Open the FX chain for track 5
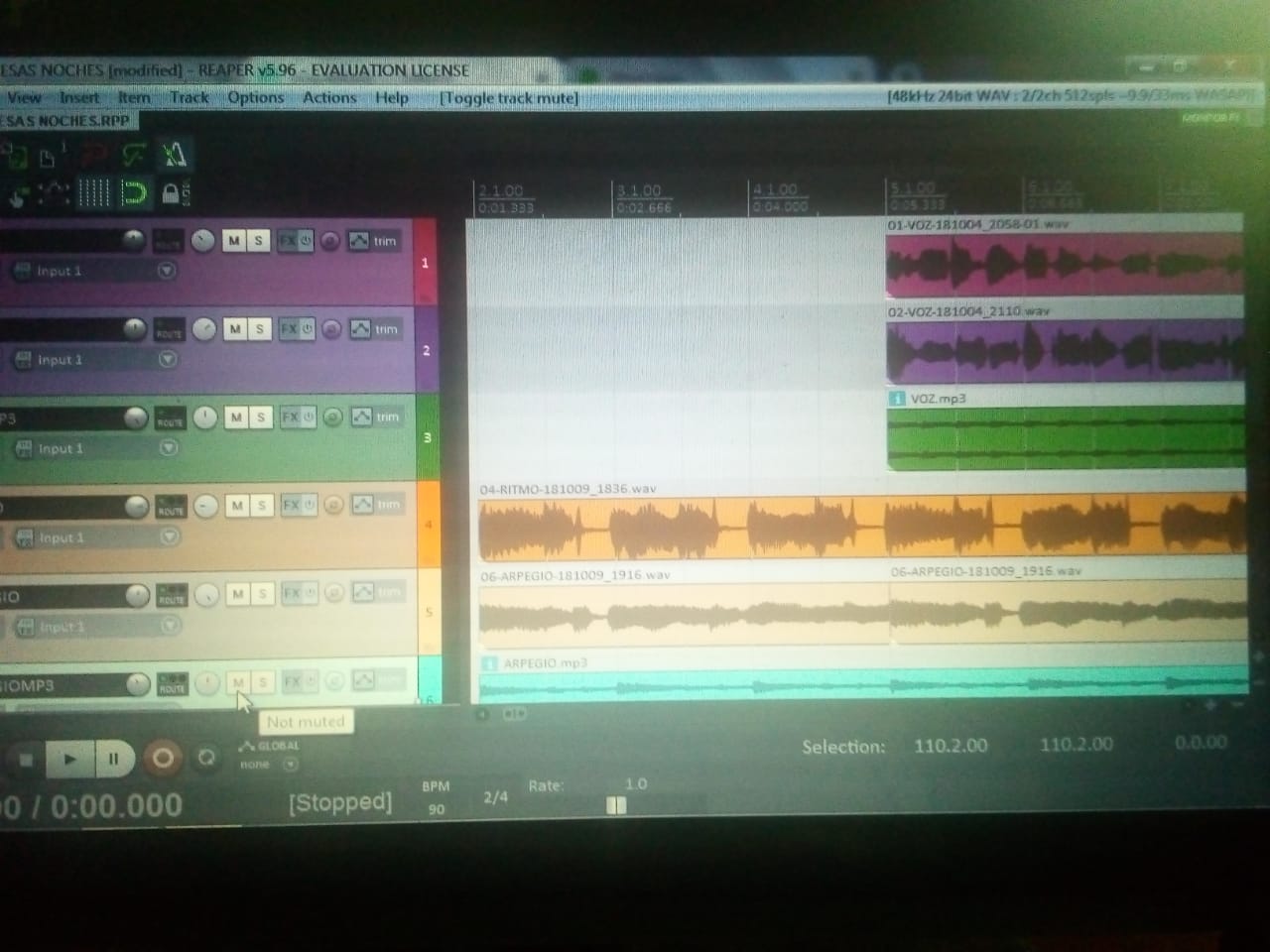 pos(292,594)
